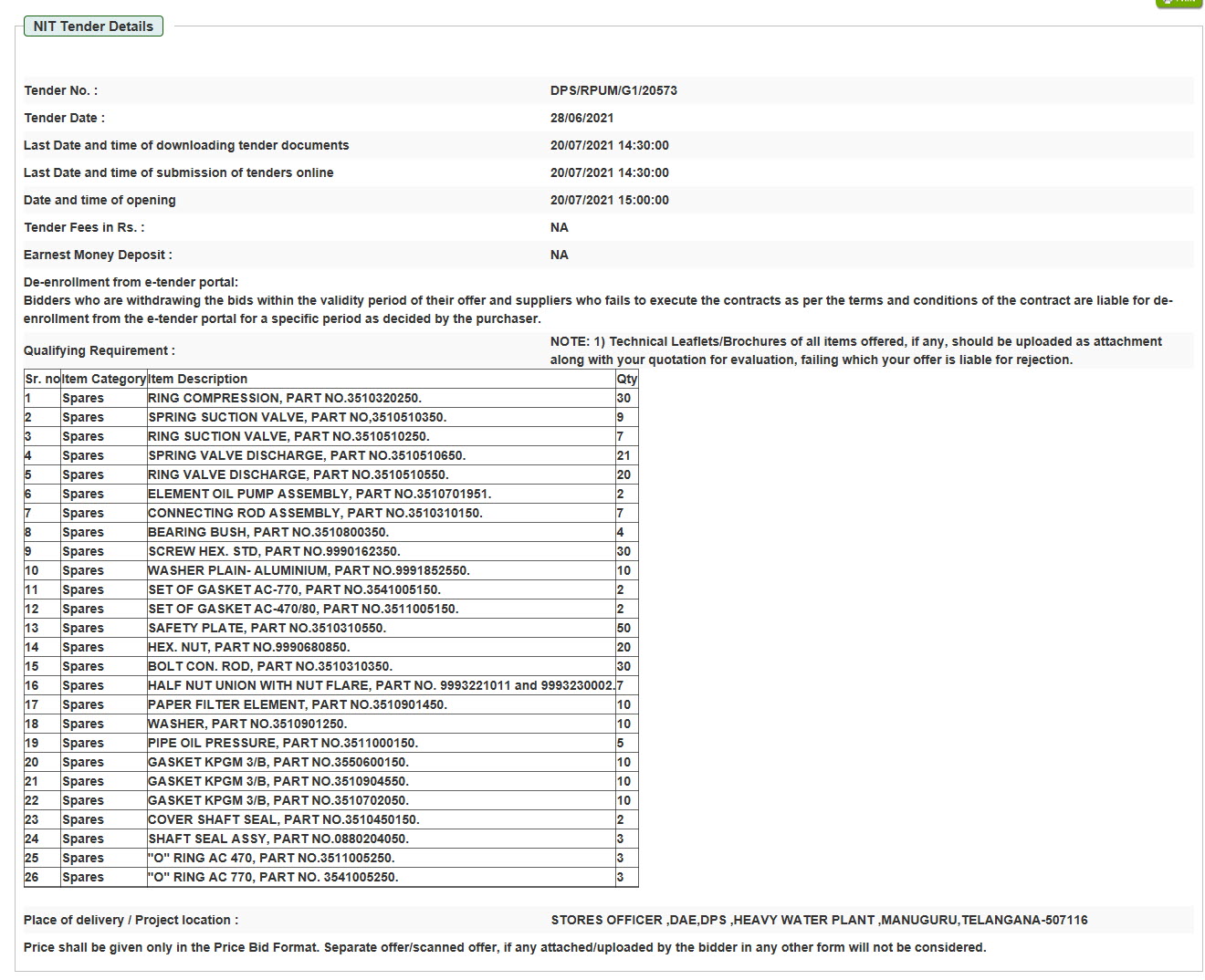Select ELEMENT OIL PUMP ASSEMBLY description cell
1205x980 pixels.
(381, 494)
